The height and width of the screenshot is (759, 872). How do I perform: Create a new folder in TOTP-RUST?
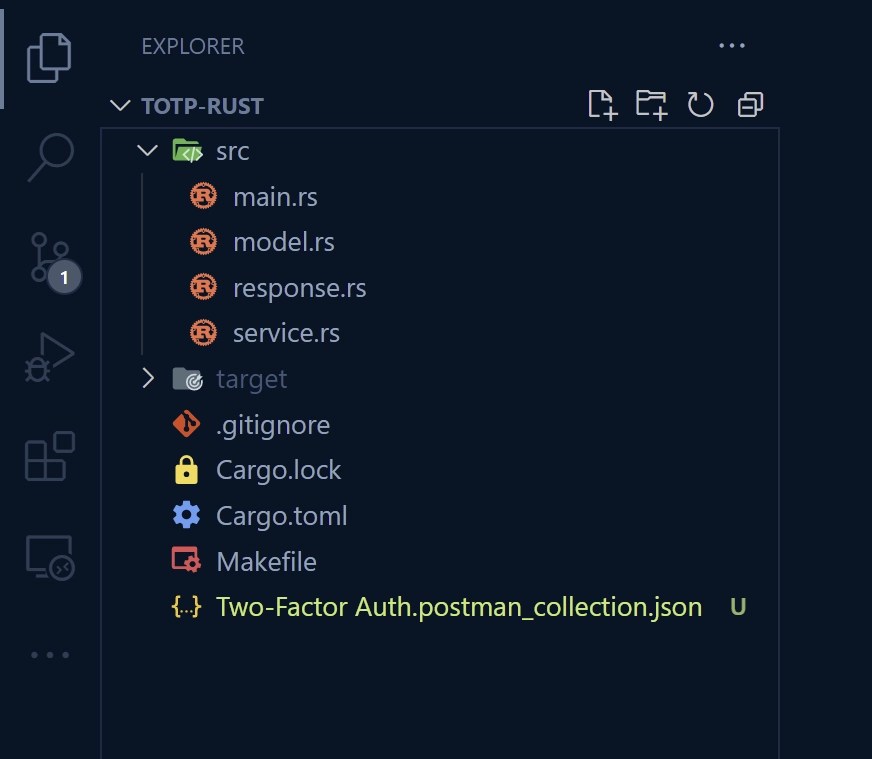(x=652, y=105)
